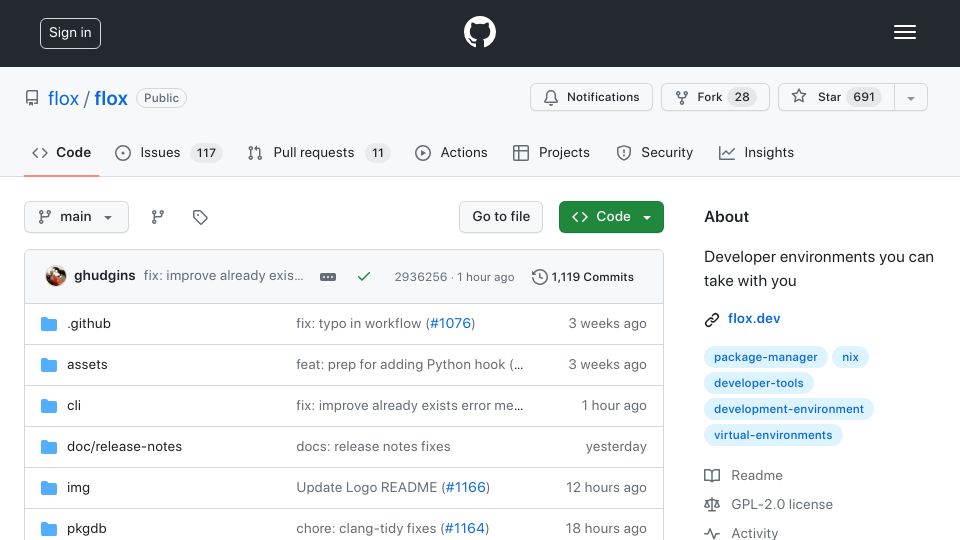Fork the repository with Fork button

(715, 97)
